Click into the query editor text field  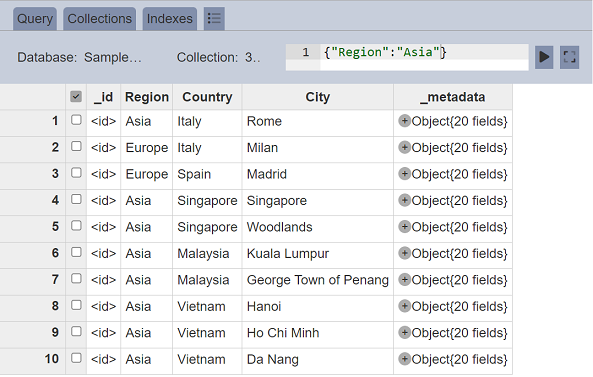click(x=424, y=57)
